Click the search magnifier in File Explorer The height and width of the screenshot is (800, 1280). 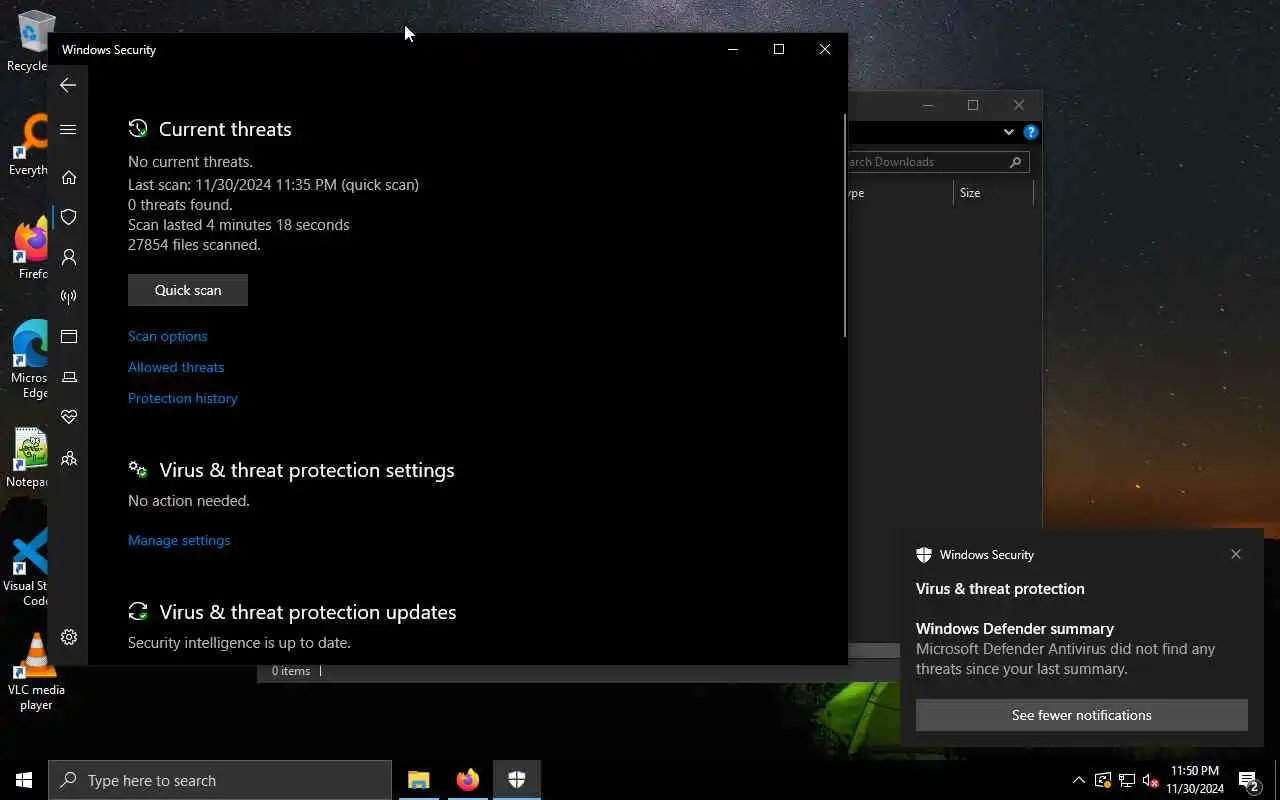(1015, 162)
